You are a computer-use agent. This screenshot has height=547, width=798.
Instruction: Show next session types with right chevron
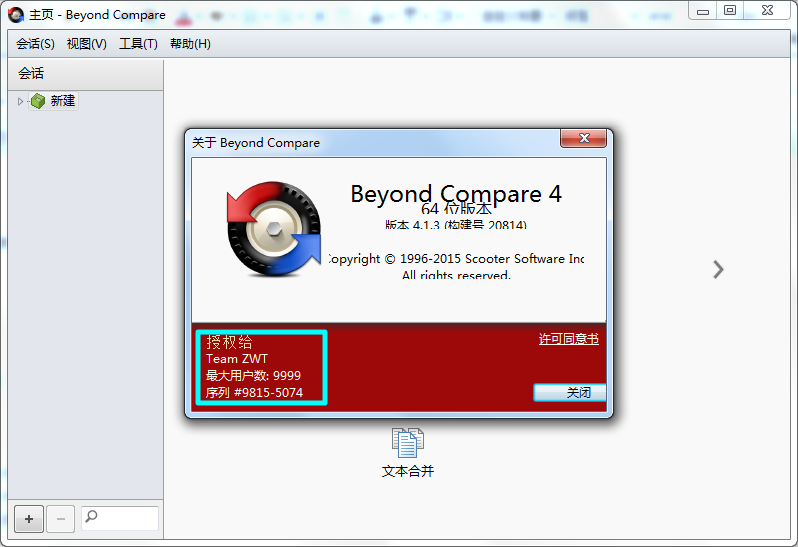coord(718,270)
